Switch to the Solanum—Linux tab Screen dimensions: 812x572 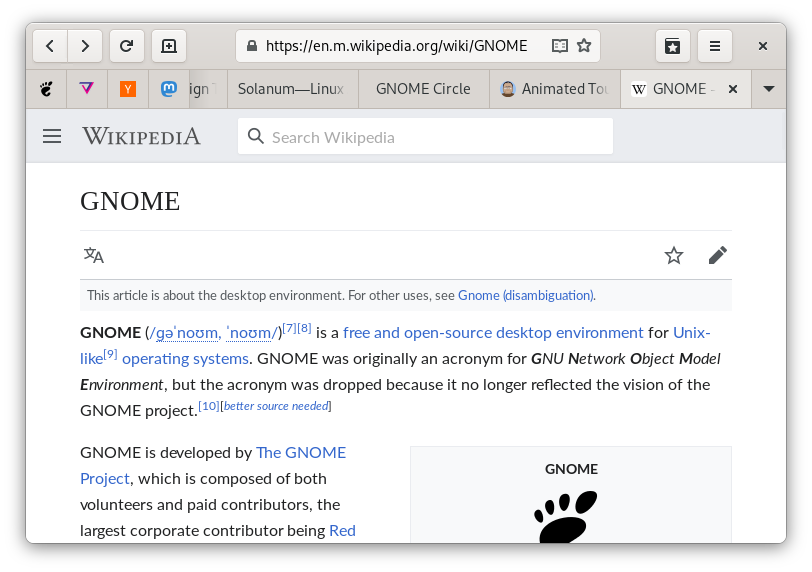click(x=293, y=89)
